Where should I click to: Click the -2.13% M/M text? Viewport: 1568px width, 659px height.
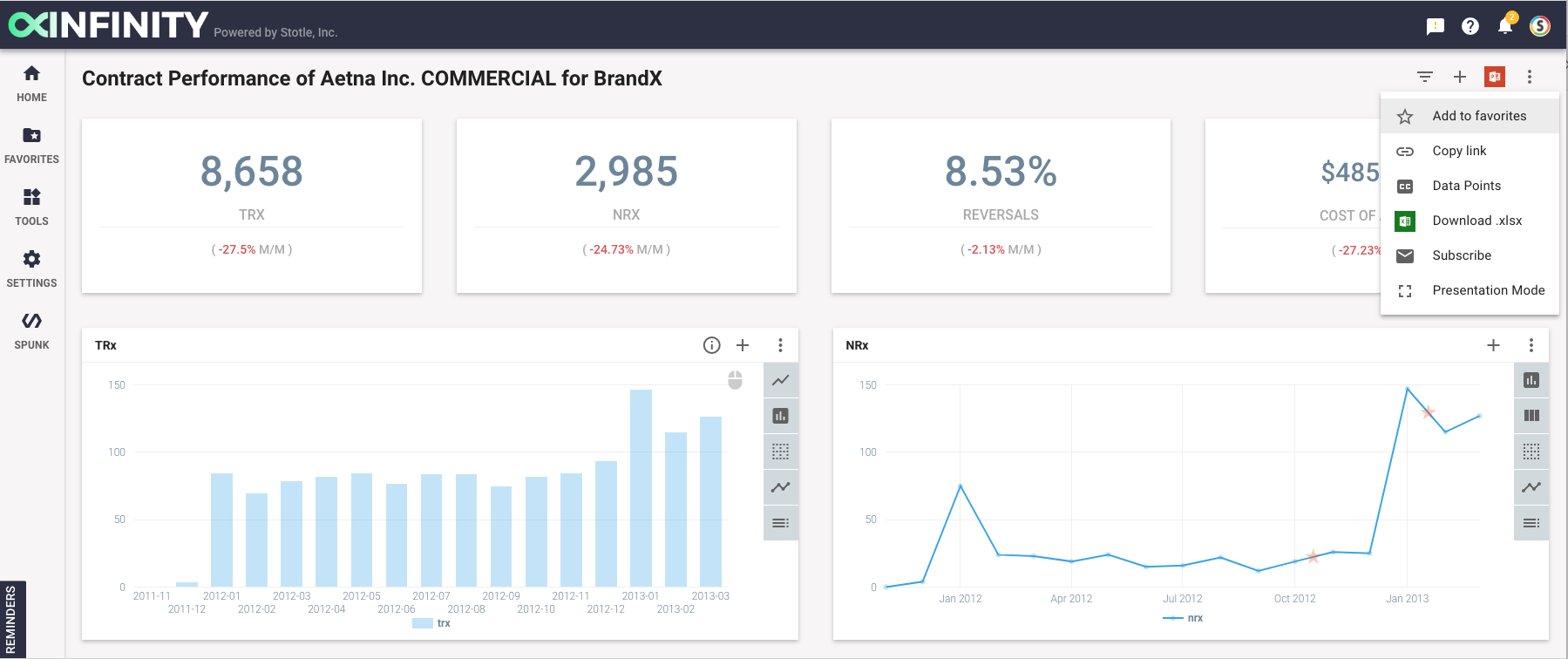1001,249
